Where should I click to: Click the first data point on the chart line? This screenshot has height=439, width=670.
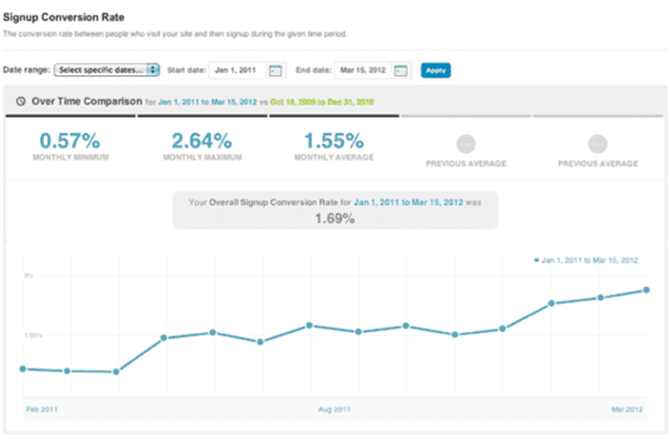23,368
